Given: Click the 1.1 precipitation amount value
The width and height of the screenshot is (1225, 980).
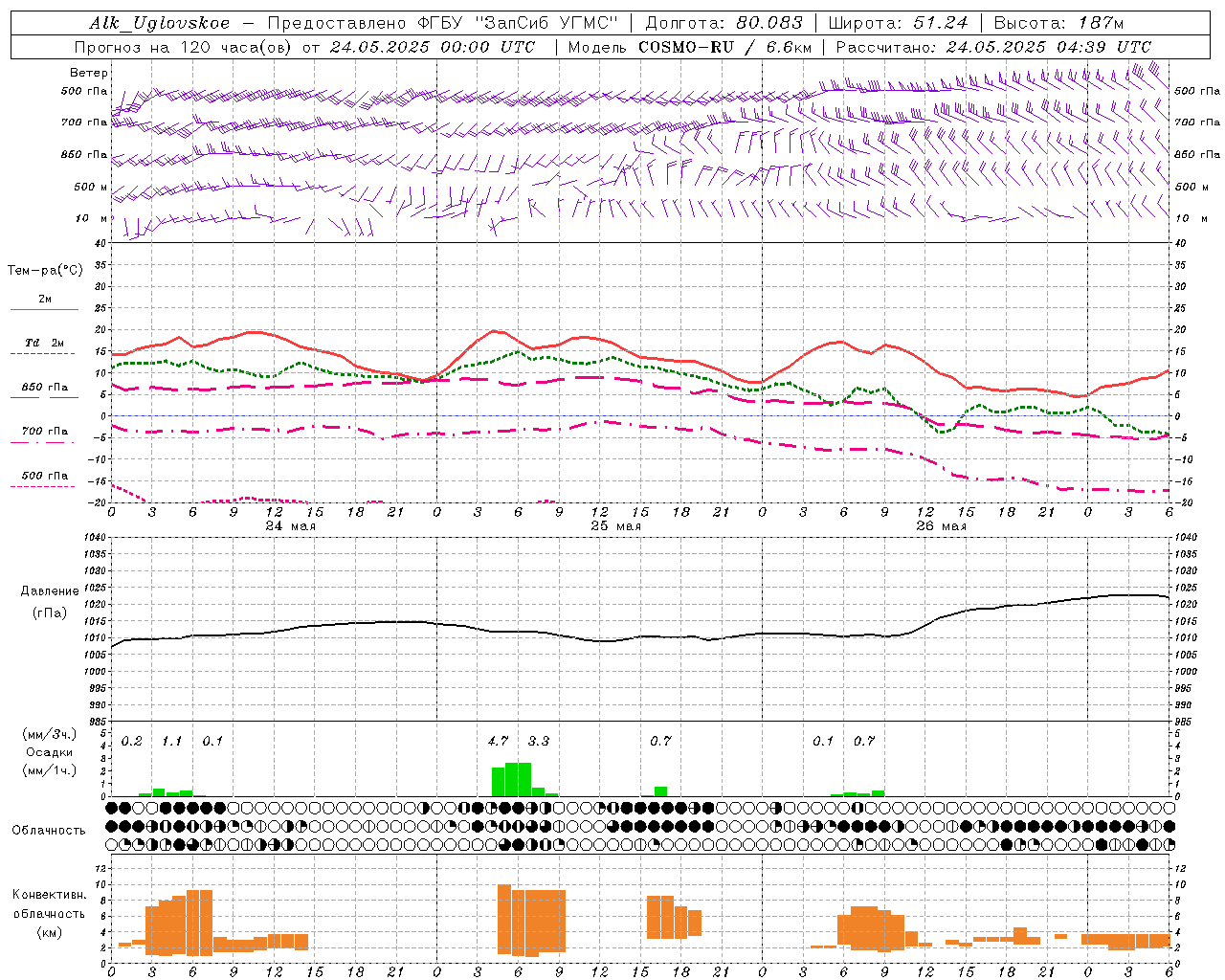Looking at the screenshot, I should coord(172,742).
